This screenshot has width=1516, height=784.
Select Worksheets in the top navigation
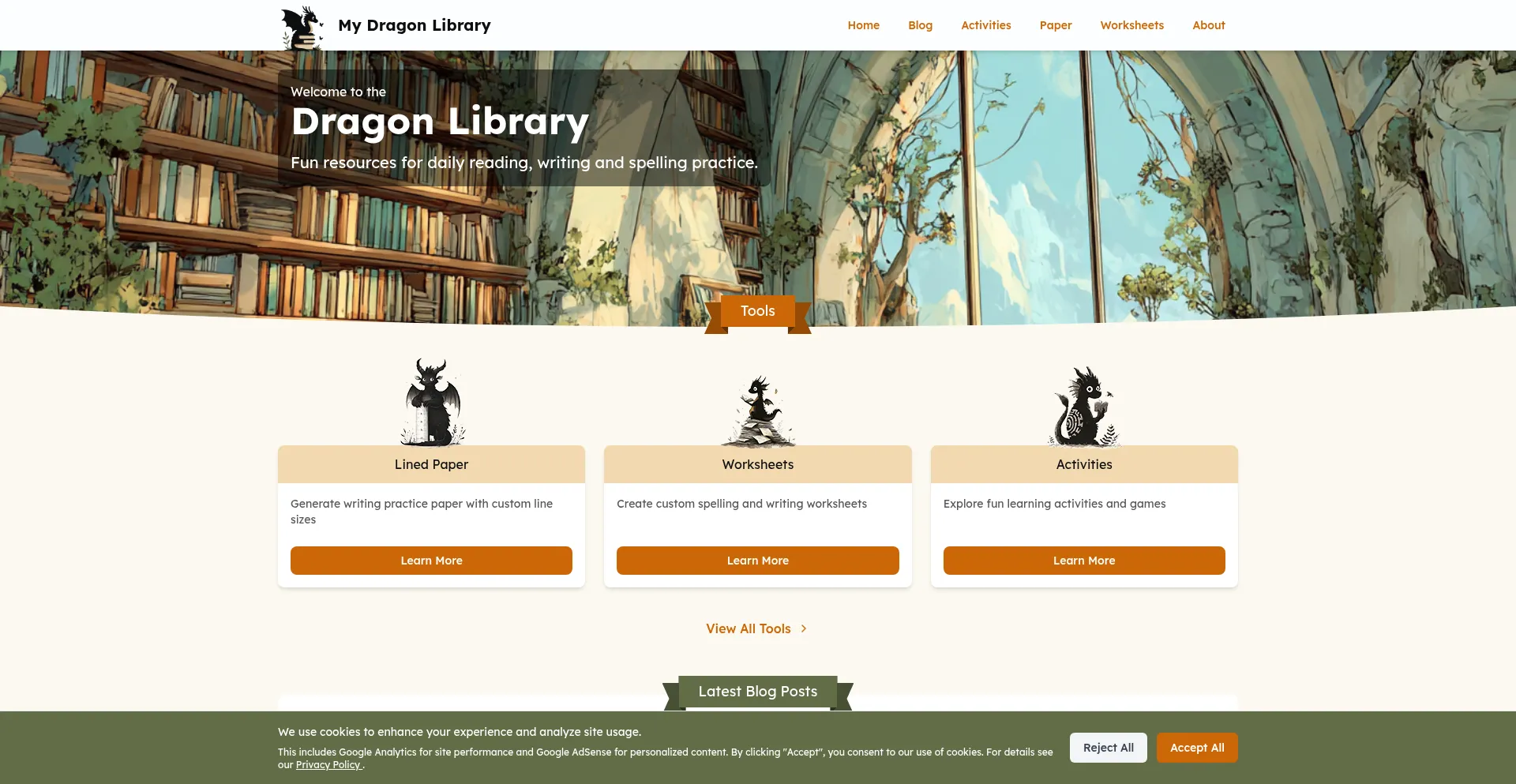(1131, 25)
